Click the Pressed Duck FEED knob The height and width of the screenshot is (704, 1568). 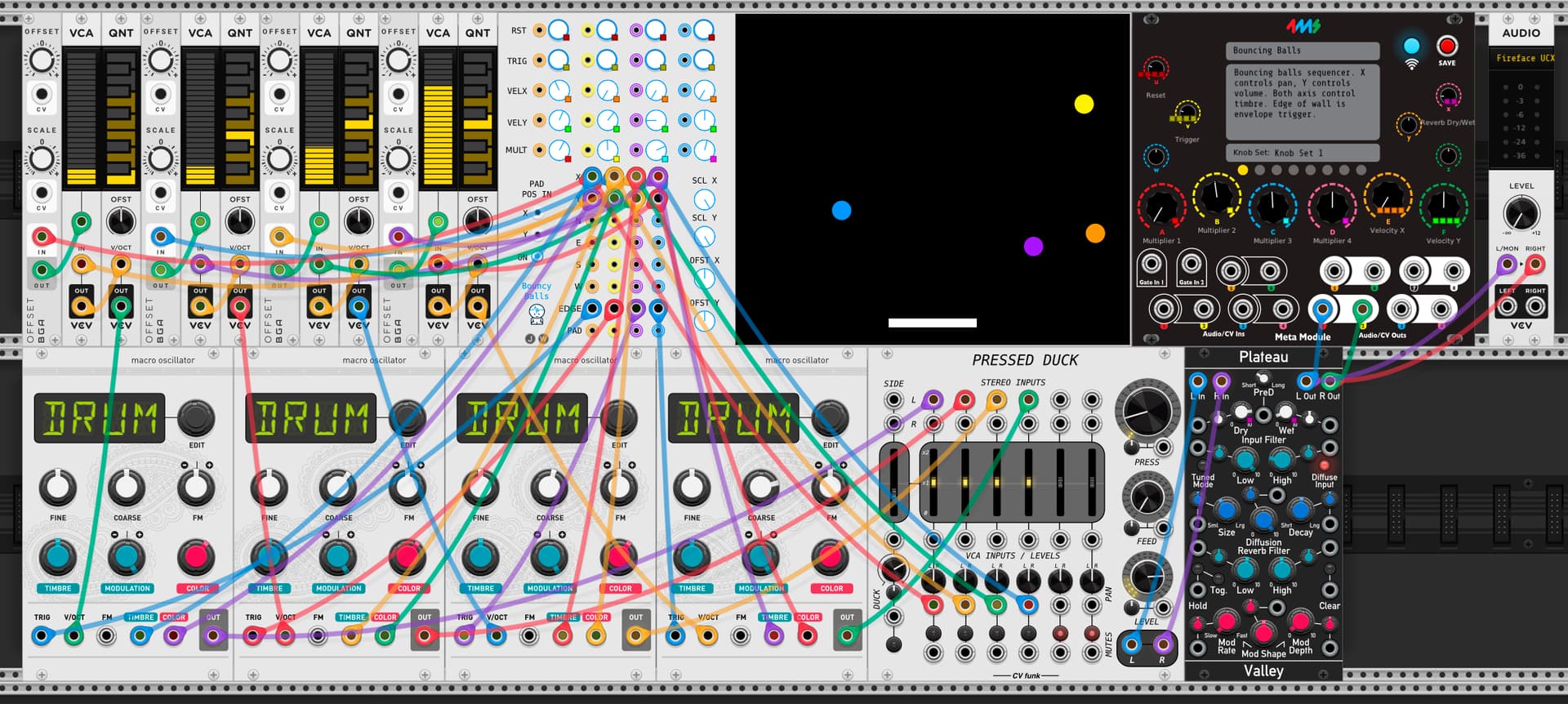point(1147,497)
